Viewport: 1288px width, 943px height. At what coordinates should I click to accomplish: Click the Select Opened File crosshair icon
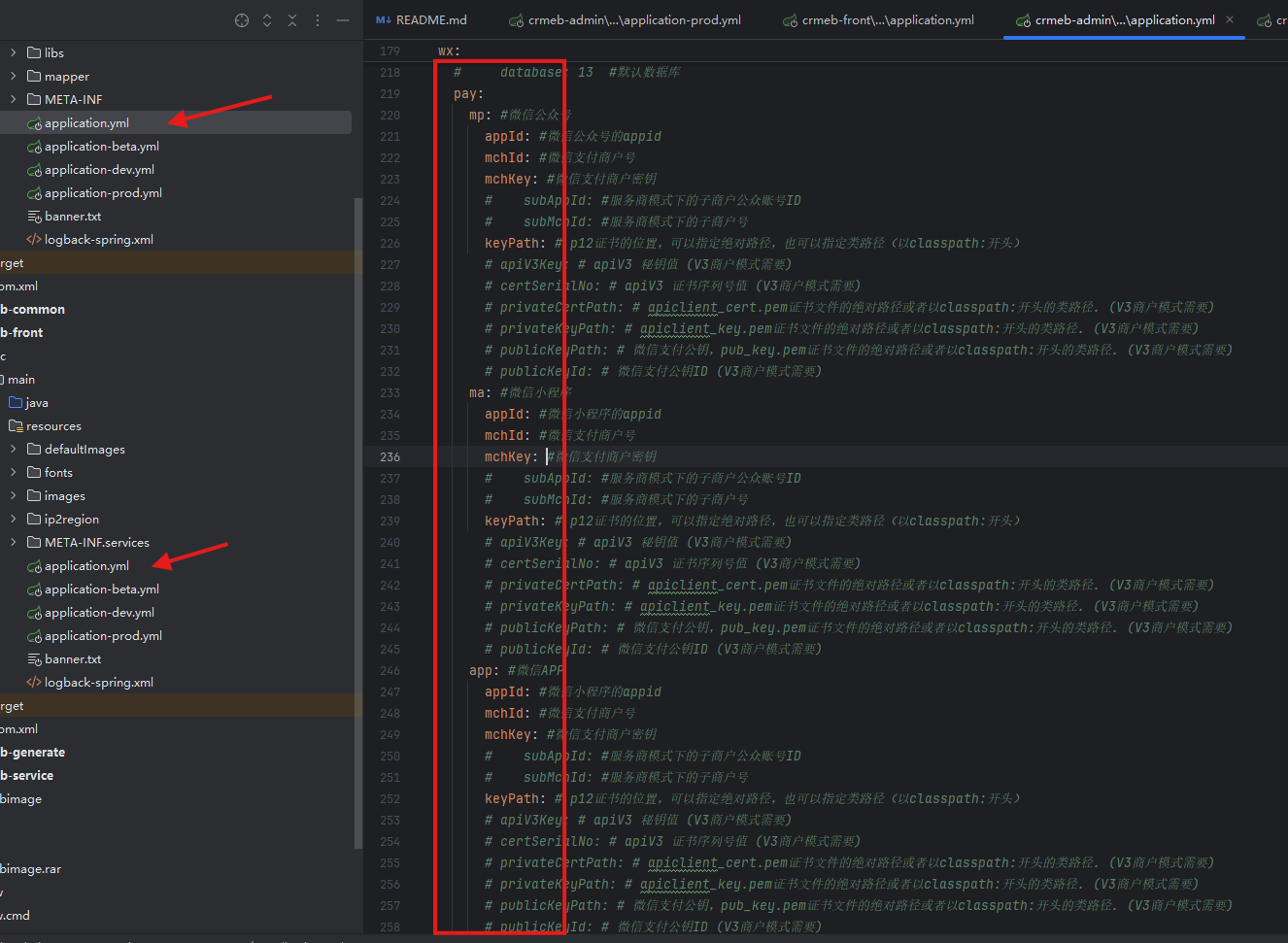click(x=242, y=20)
